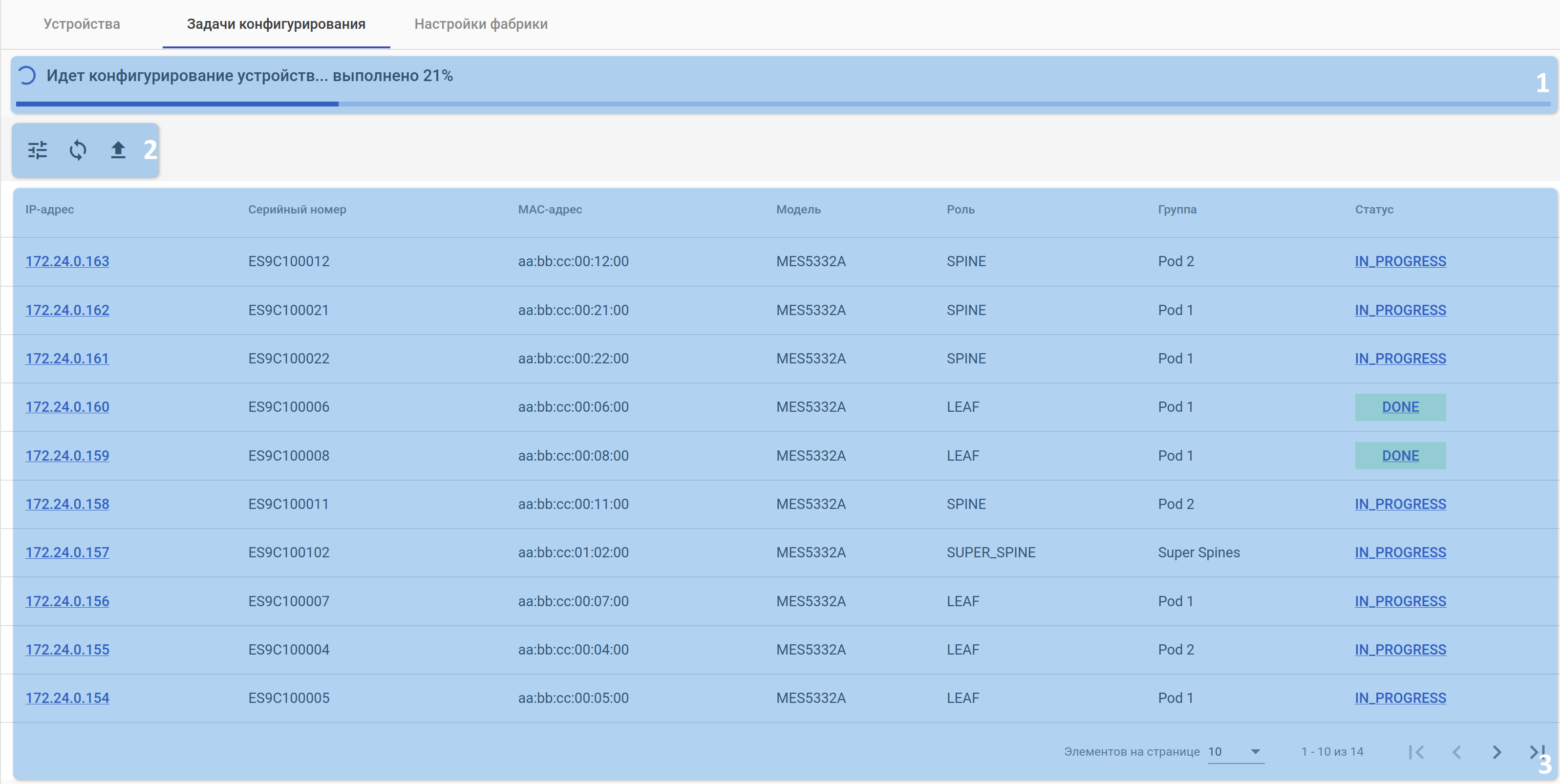This screenshot has width=1560, height=784.
Task: Select Задачи конфигурирования tab
Action: (x=276, y=24)
